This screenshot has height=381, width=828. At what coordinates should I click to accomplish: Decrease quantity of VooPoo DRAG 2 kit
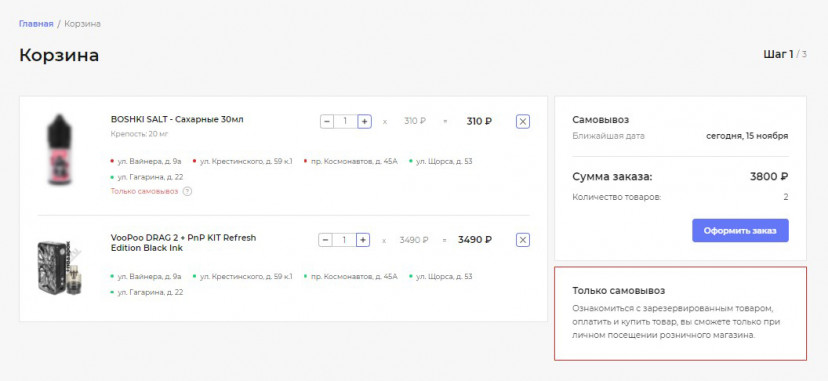point(325,240)
